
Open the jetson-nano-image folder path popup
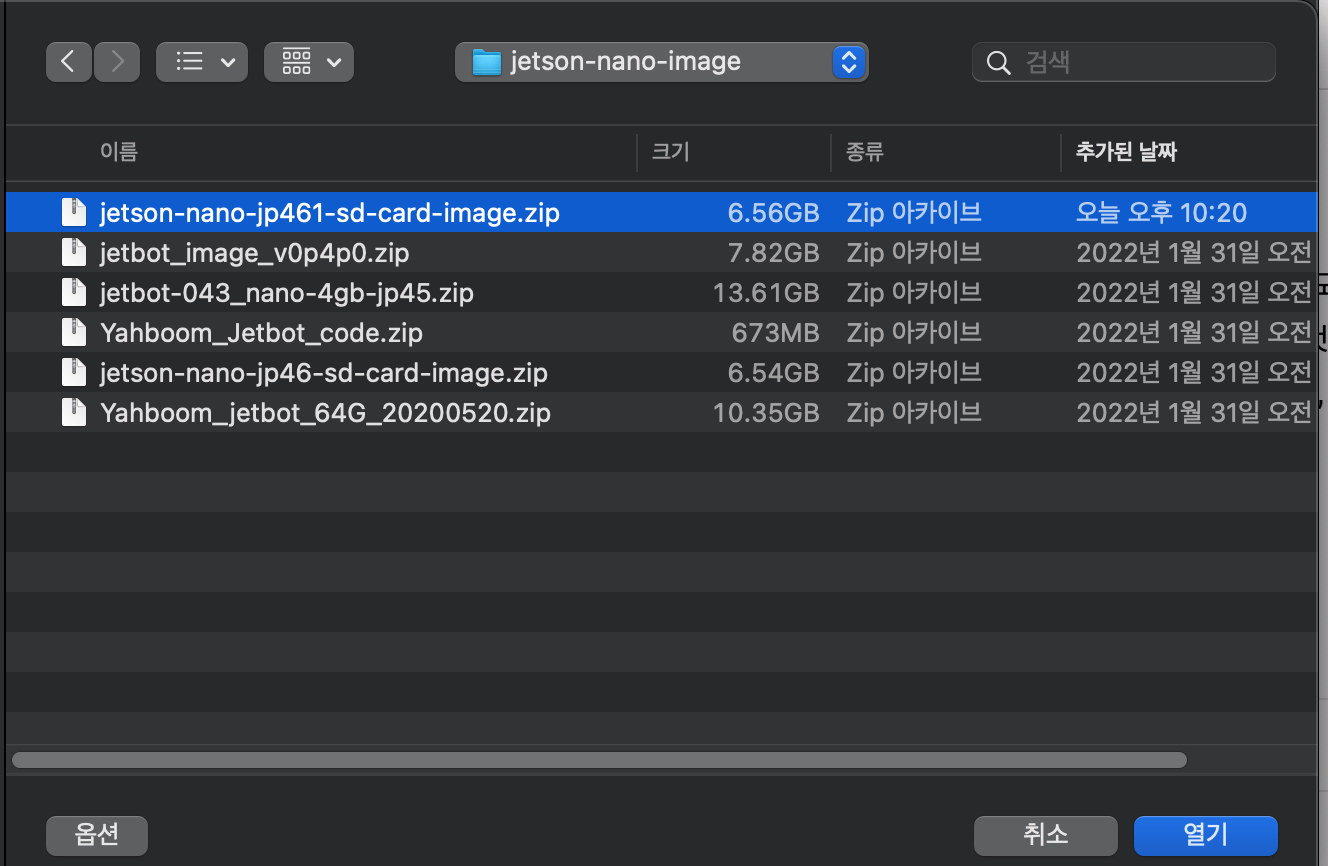tap(661, 62)
